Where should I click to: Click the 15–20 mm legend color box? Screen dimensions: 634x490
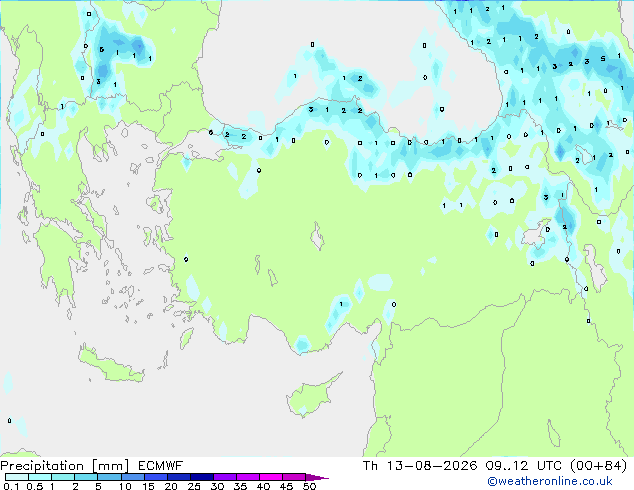[x=156, y=477]
